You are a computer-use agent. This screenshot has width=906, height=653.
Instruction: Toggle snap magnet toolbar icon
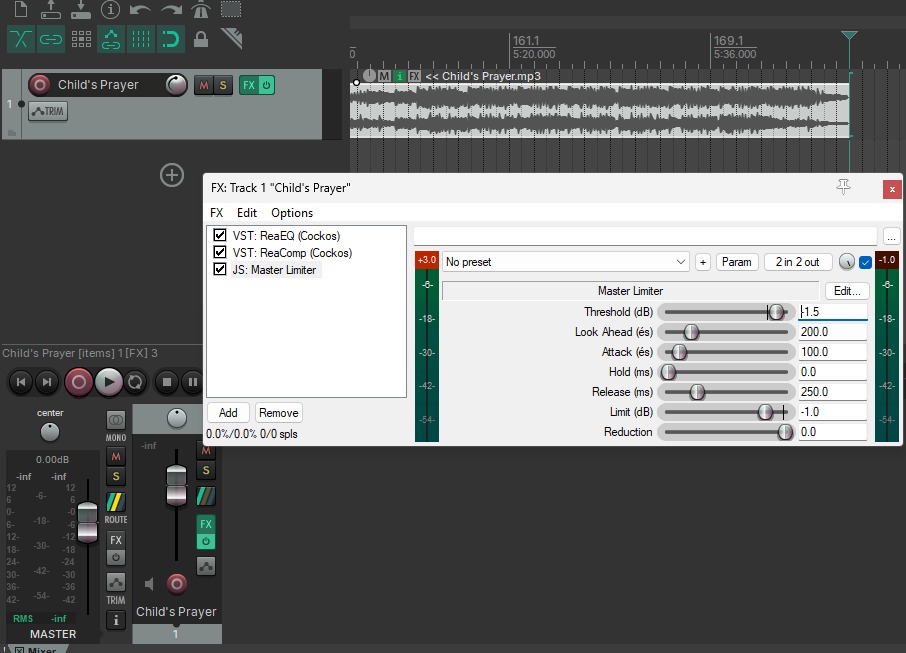click(170, 39)
